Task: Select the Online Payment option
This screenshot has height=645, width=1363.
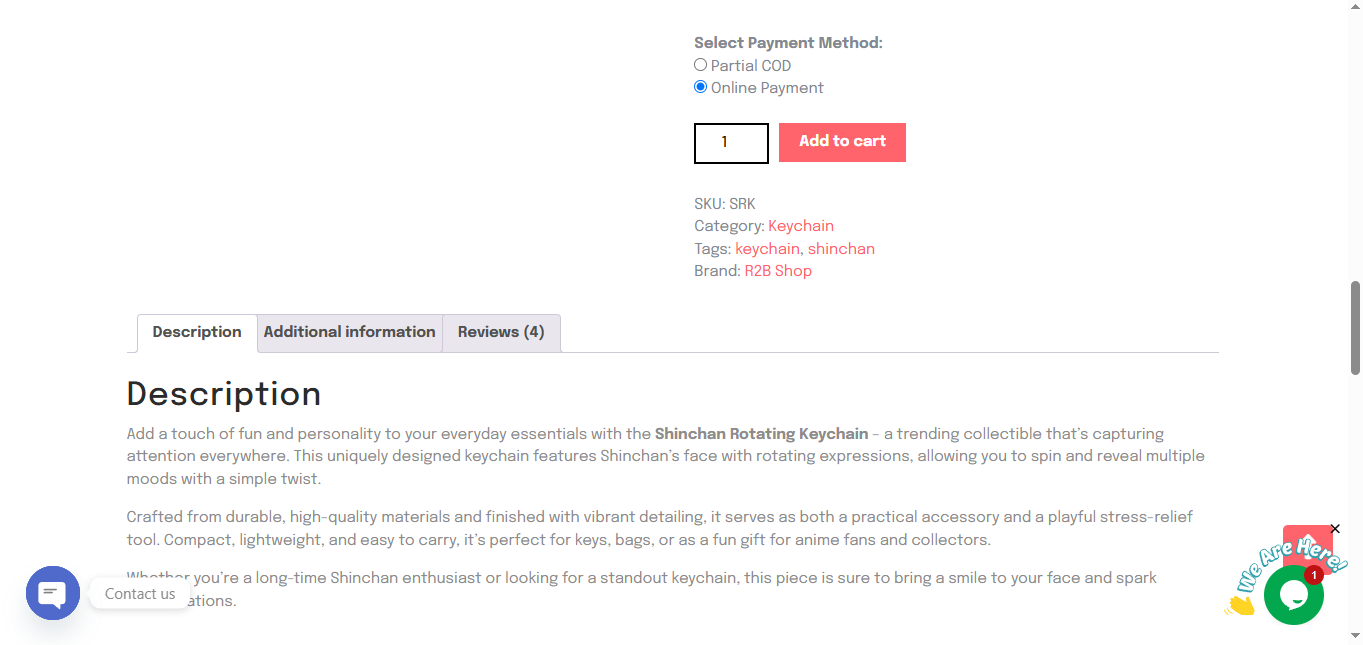Action: 700,86
